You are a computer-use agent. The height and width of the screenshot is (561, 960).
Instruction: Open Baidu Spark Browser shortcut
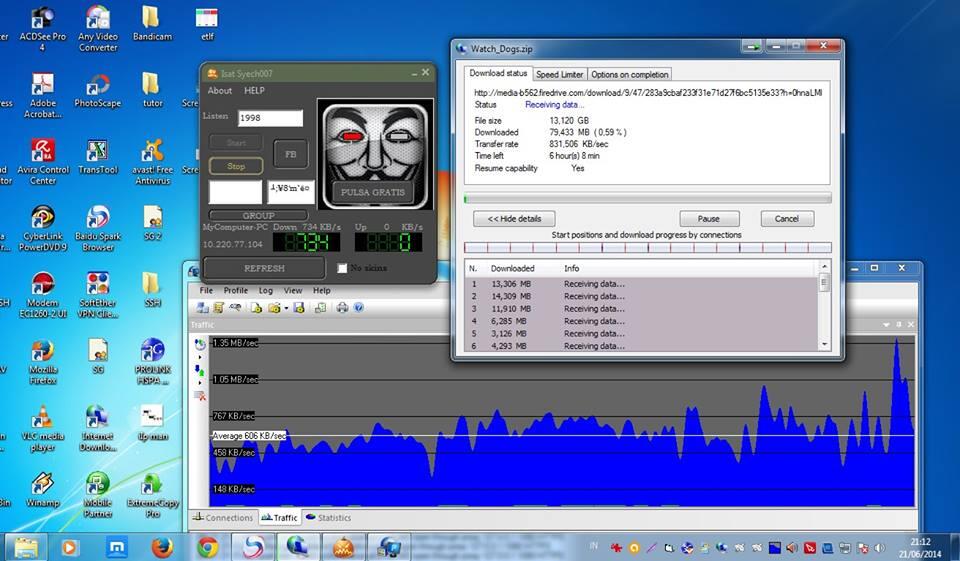pos(98,228)
